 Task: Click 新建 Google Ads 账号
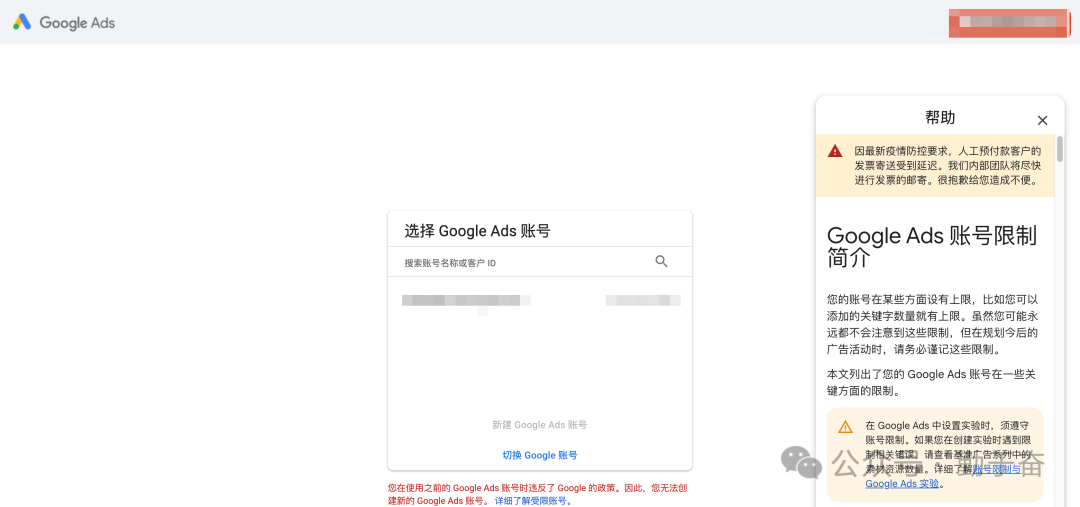(x=540, y=425)
